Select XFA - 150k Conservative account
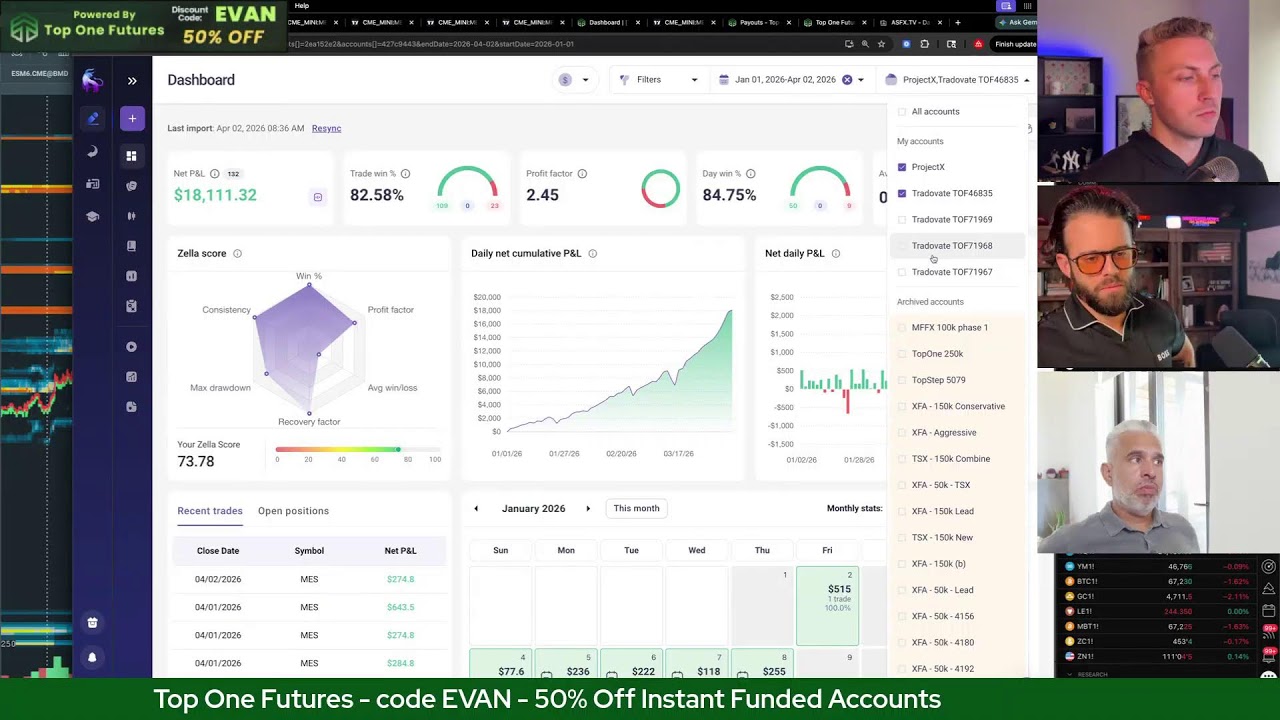1280x720 pixels. 958,407
